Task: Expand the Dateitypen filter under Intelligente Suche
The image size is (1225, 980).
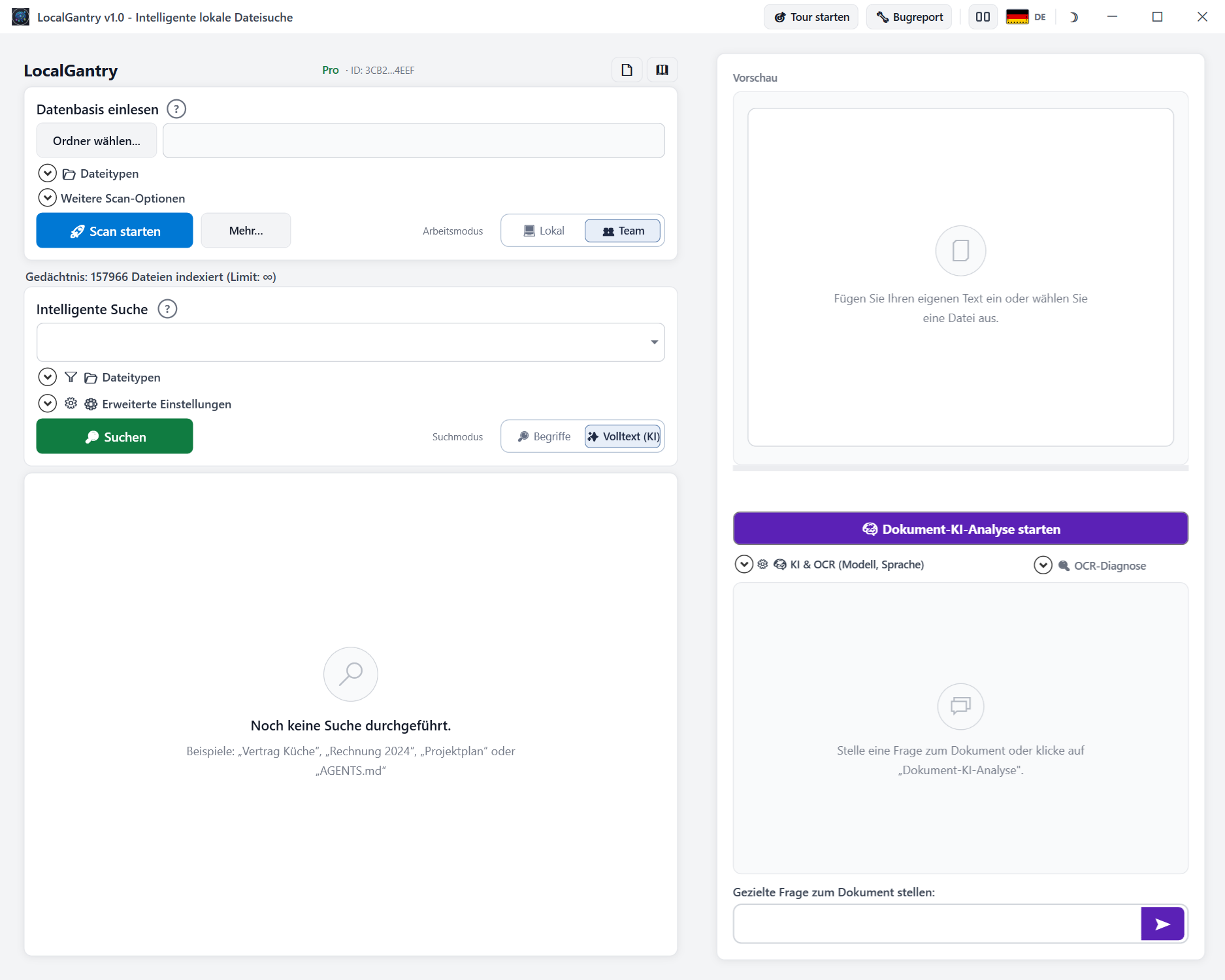Action: (48, 377)
